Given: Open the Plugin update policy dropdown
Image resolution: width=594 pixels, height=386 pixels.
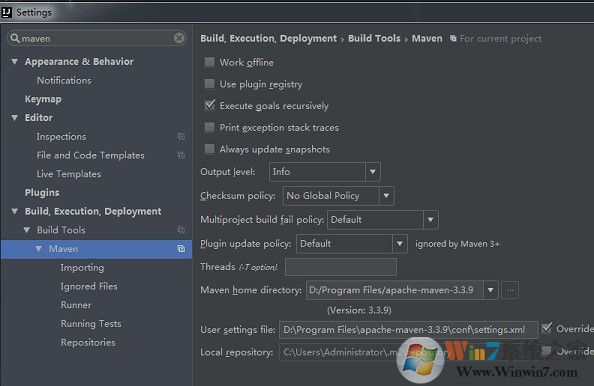Looking at the screenshot, I should (x=399, y=244).
